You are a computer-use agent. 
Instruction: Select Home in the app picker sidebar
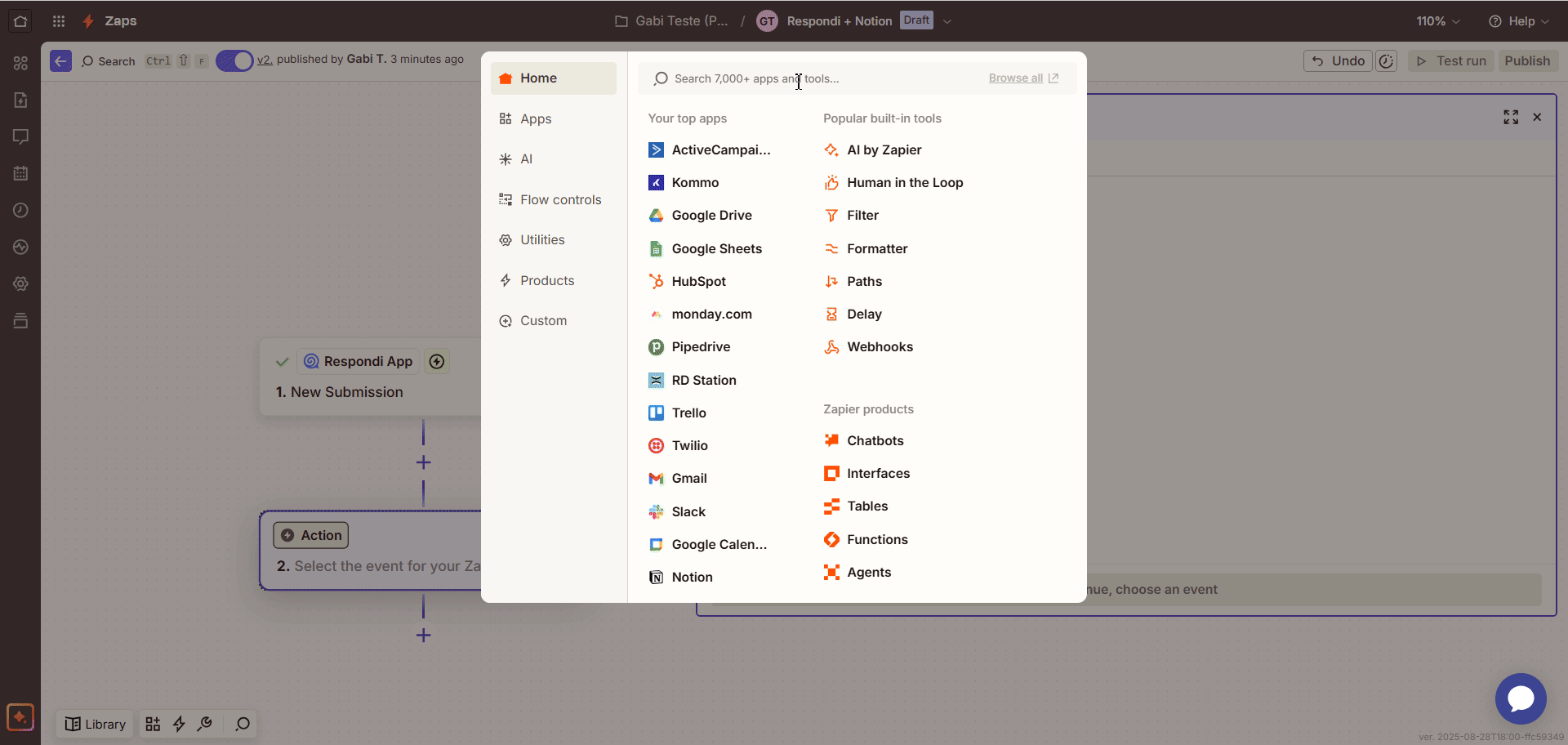[x=554, y=78]
